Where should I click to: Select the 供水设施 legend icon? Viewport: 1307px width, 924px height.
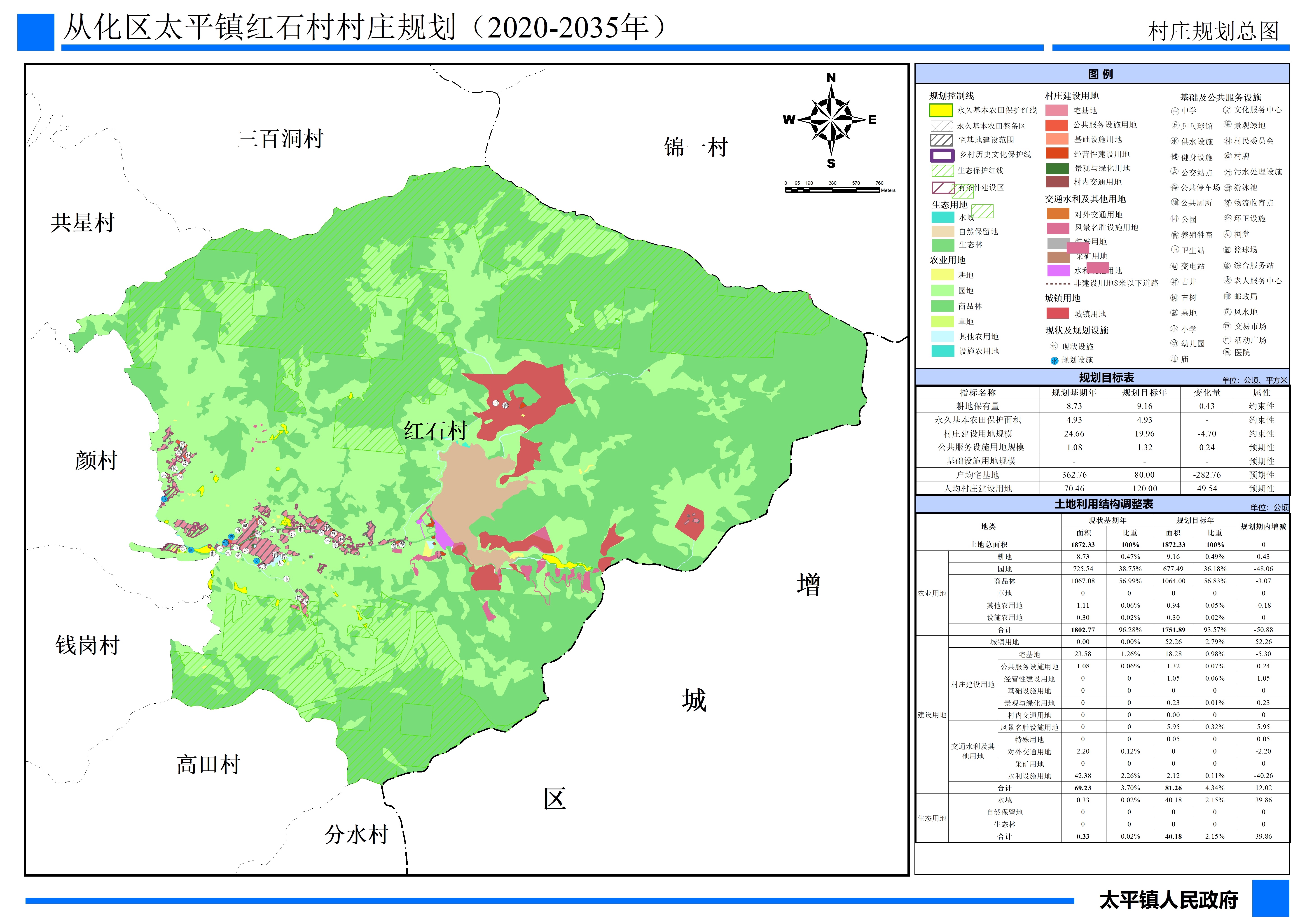(x=1175, y=141)
